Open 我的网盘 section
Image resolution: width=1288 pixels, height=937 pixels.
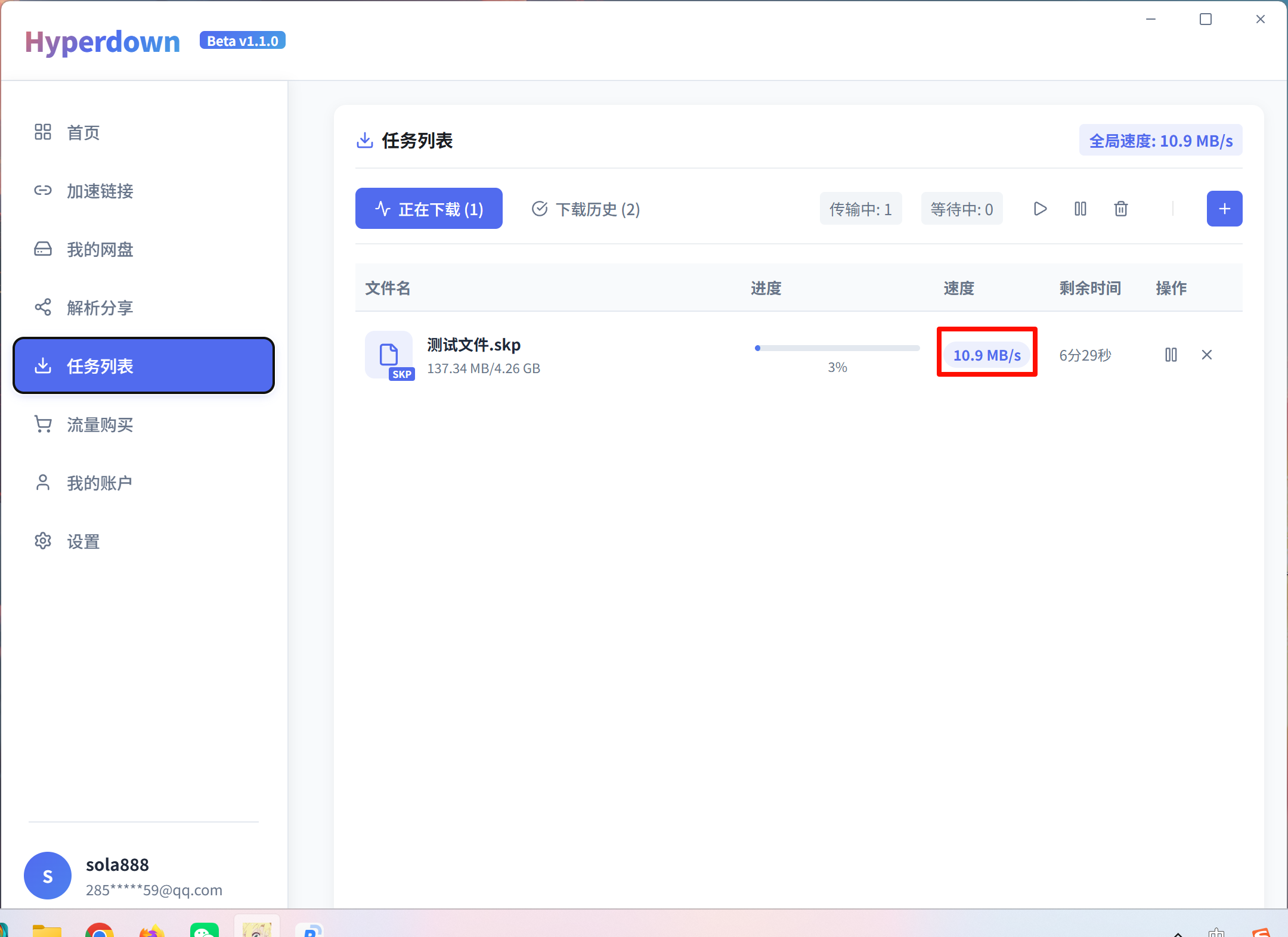pyautogui.click(x=143, y=249)
